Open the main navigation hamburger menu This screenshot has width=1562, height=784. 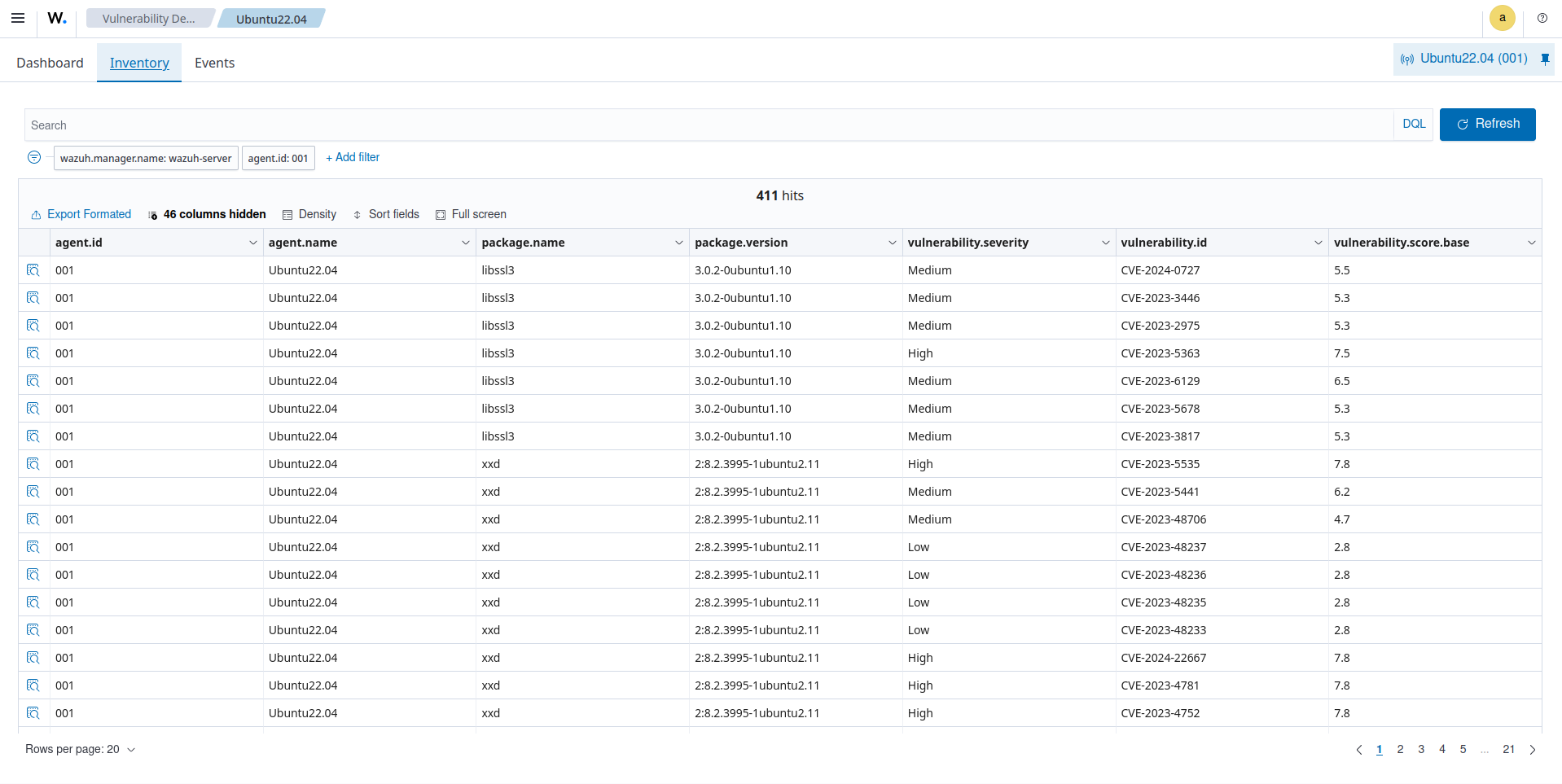coord(18,17)
